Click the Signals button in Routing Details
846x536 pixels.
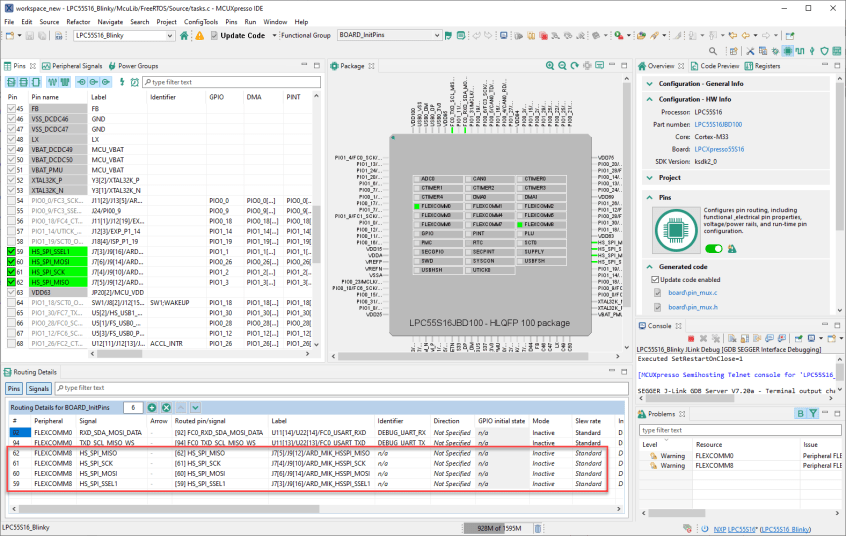[38, 387]
